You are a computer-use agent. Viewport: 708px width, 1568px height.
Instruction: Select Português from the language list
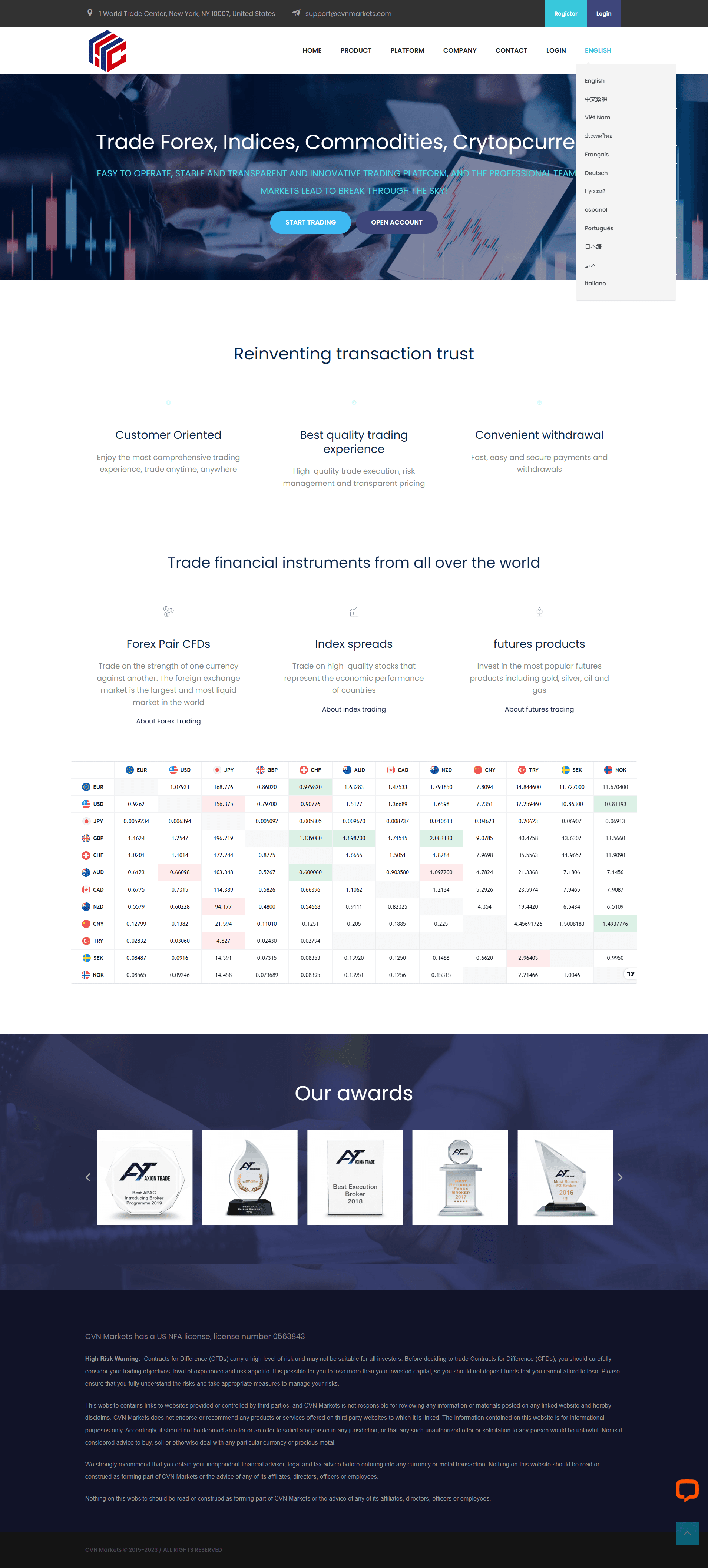coord(598,228)
